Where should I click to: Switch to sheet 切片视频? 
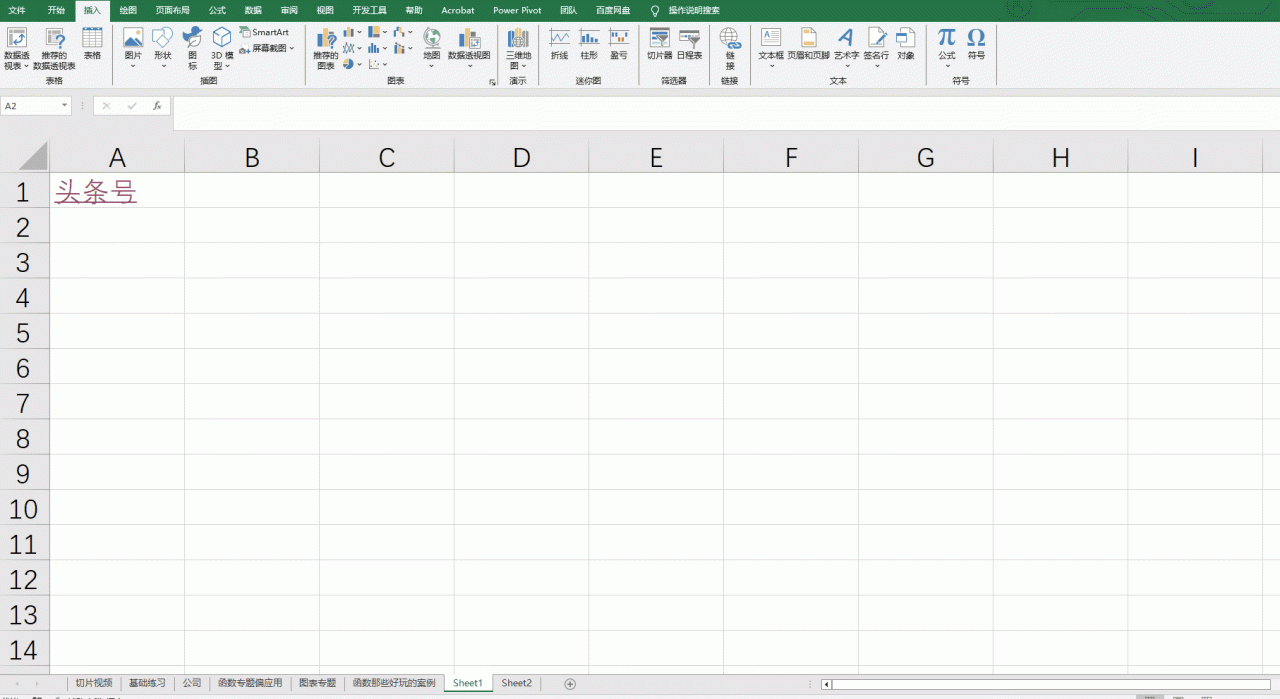(93, 683)
